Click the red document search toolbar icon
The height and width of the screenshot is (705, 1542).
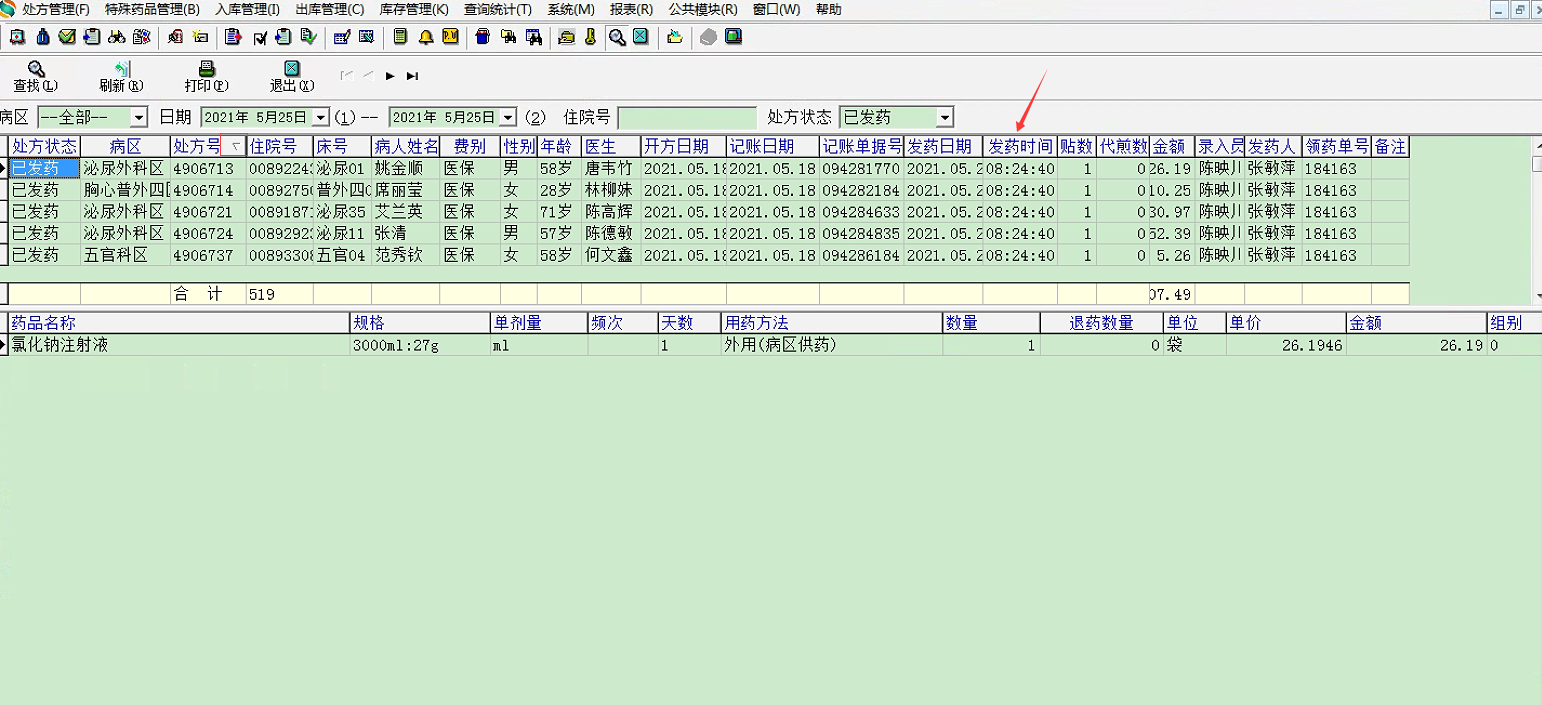coord(175,37)
